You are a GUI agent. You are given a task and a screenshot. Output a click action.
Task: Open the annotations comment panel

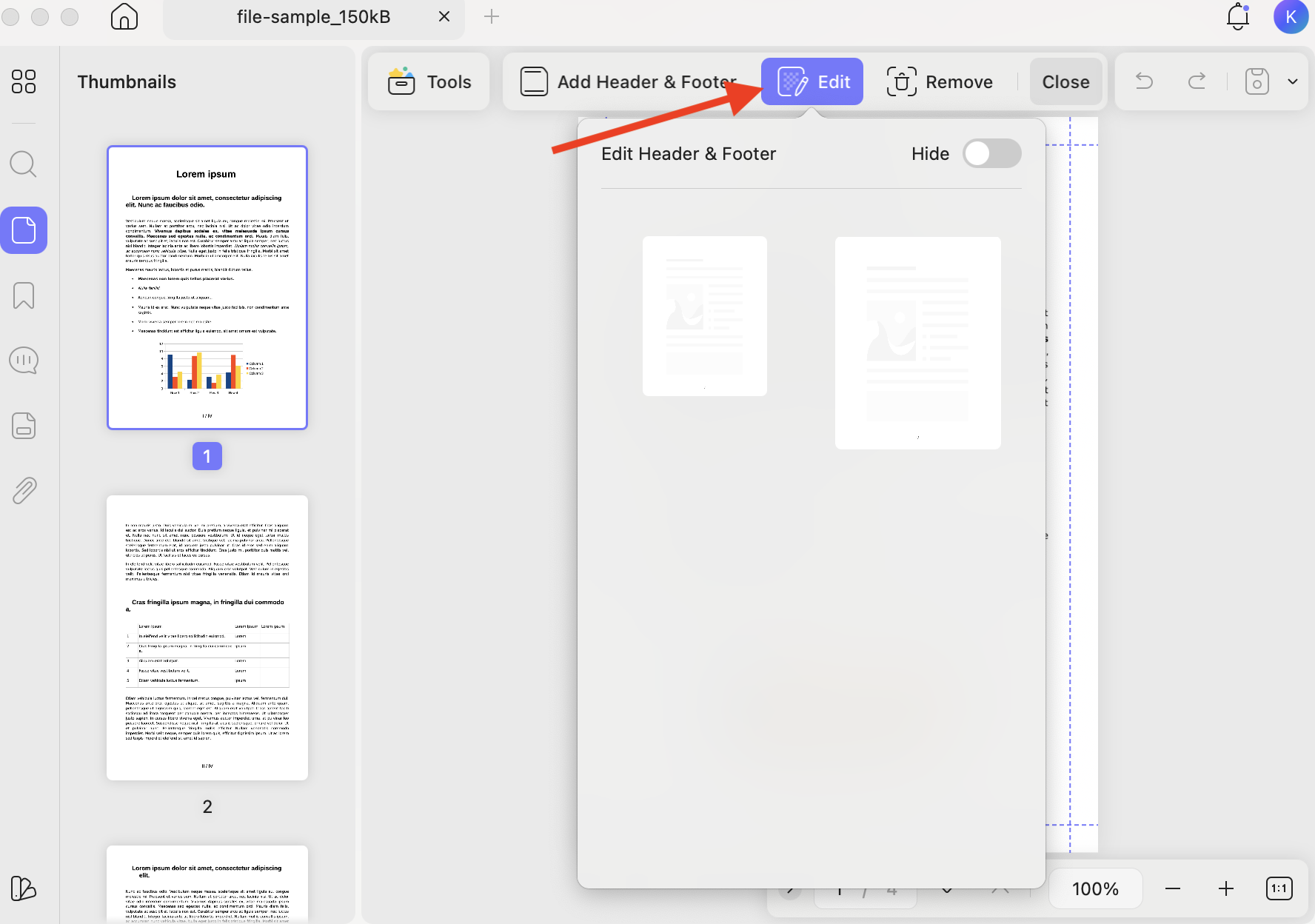click(23, 360)
